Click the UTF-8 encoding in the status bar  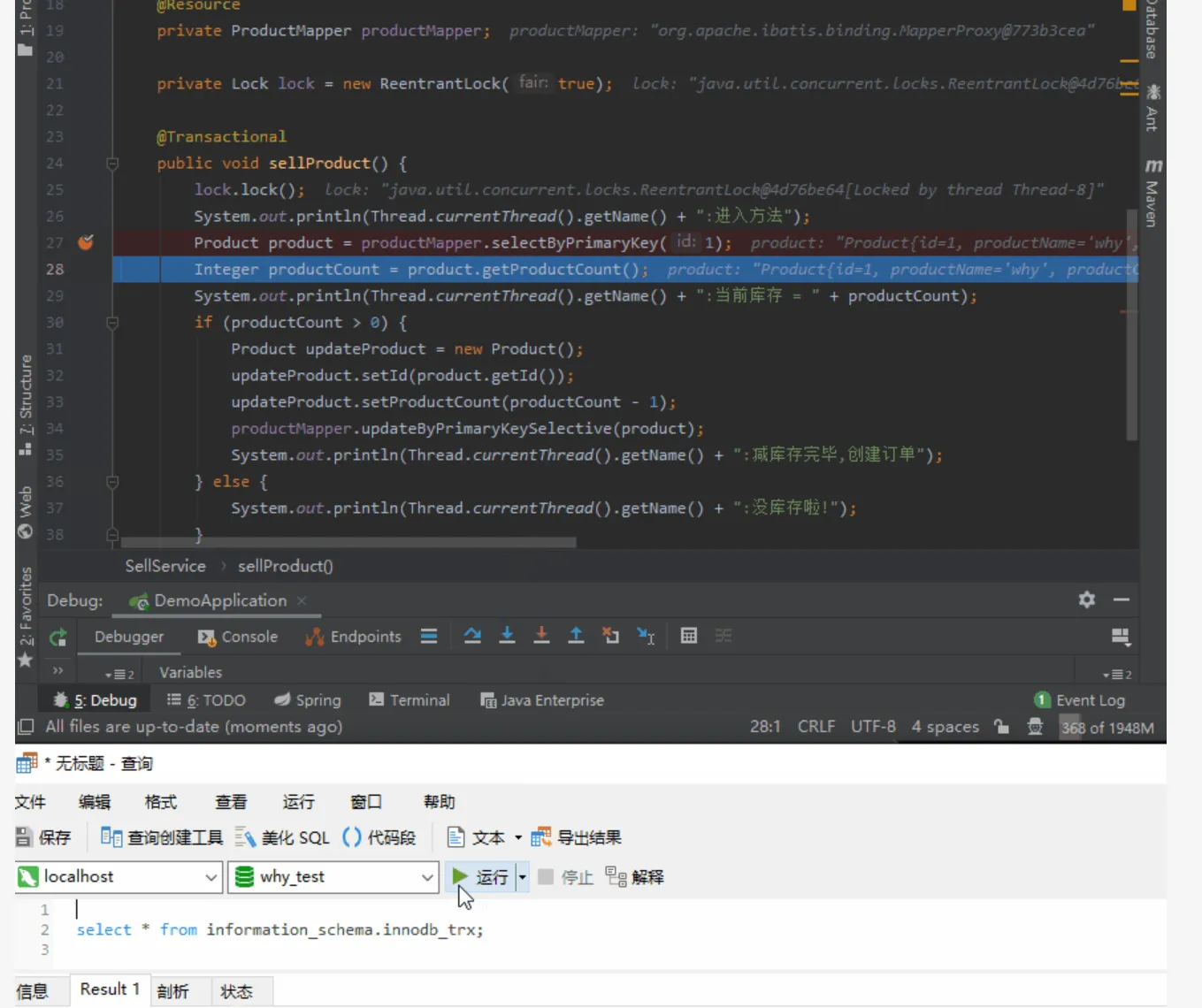[873, 727]
